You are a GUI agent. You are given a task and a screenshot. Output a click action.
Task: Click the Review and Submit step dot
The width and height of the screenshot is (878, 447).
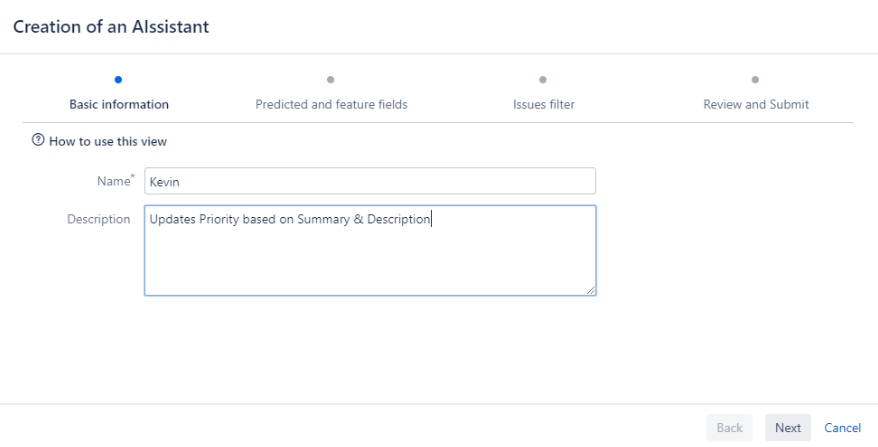[755, 79]
